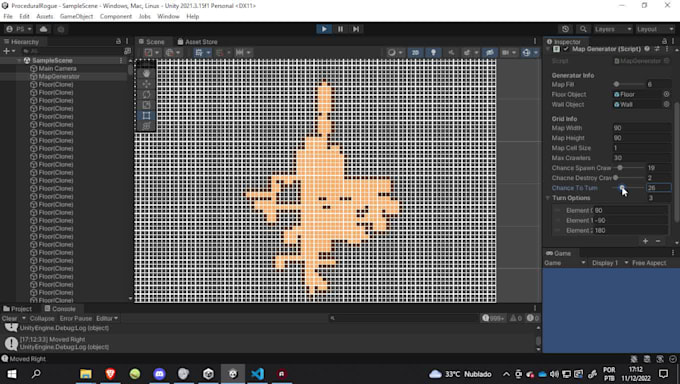
Task: Open Map Generator preset settings icon
Action: [657, 49]
